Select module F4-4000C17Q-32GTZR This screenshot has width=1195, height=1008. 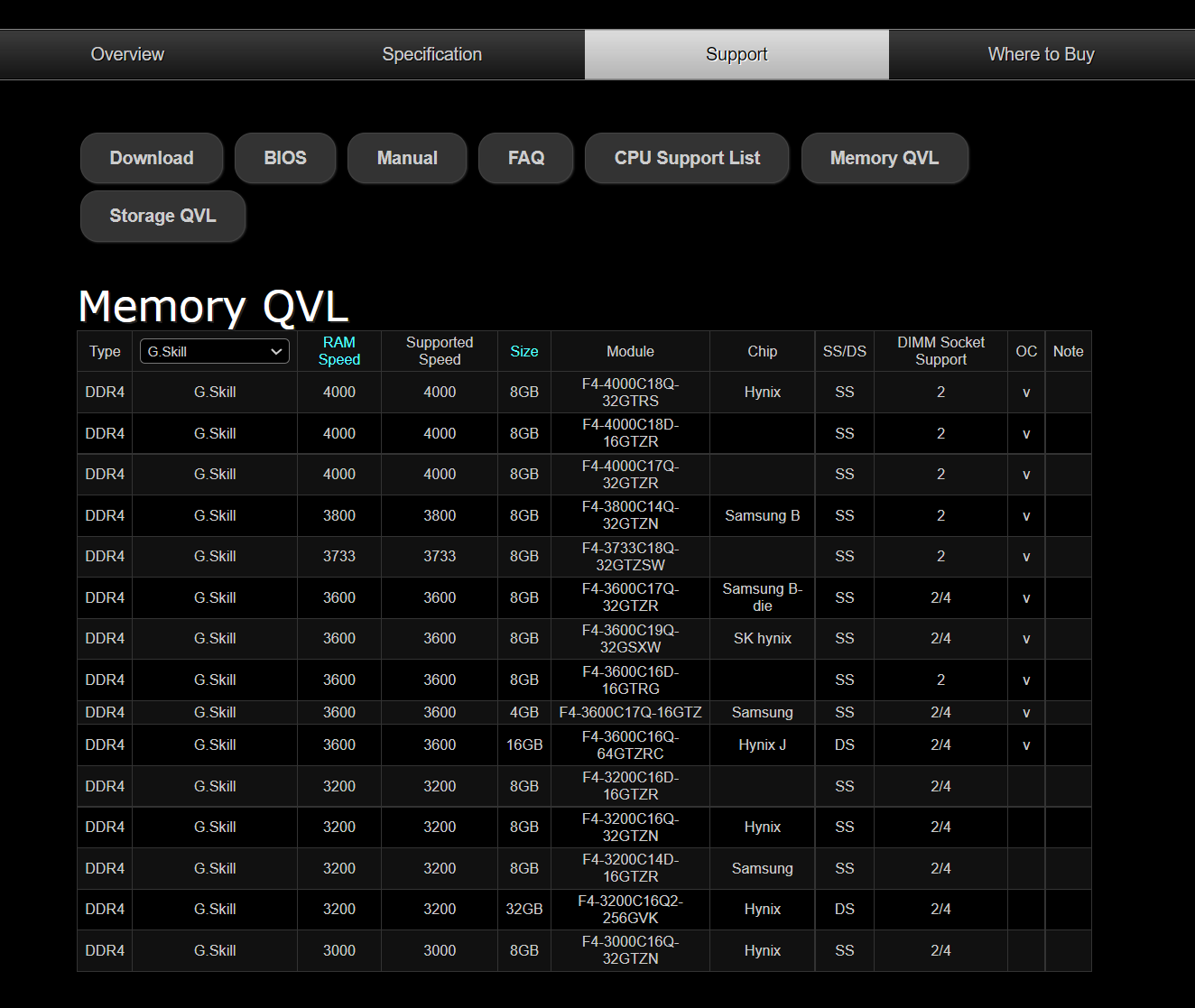click(x=630, y=475)
